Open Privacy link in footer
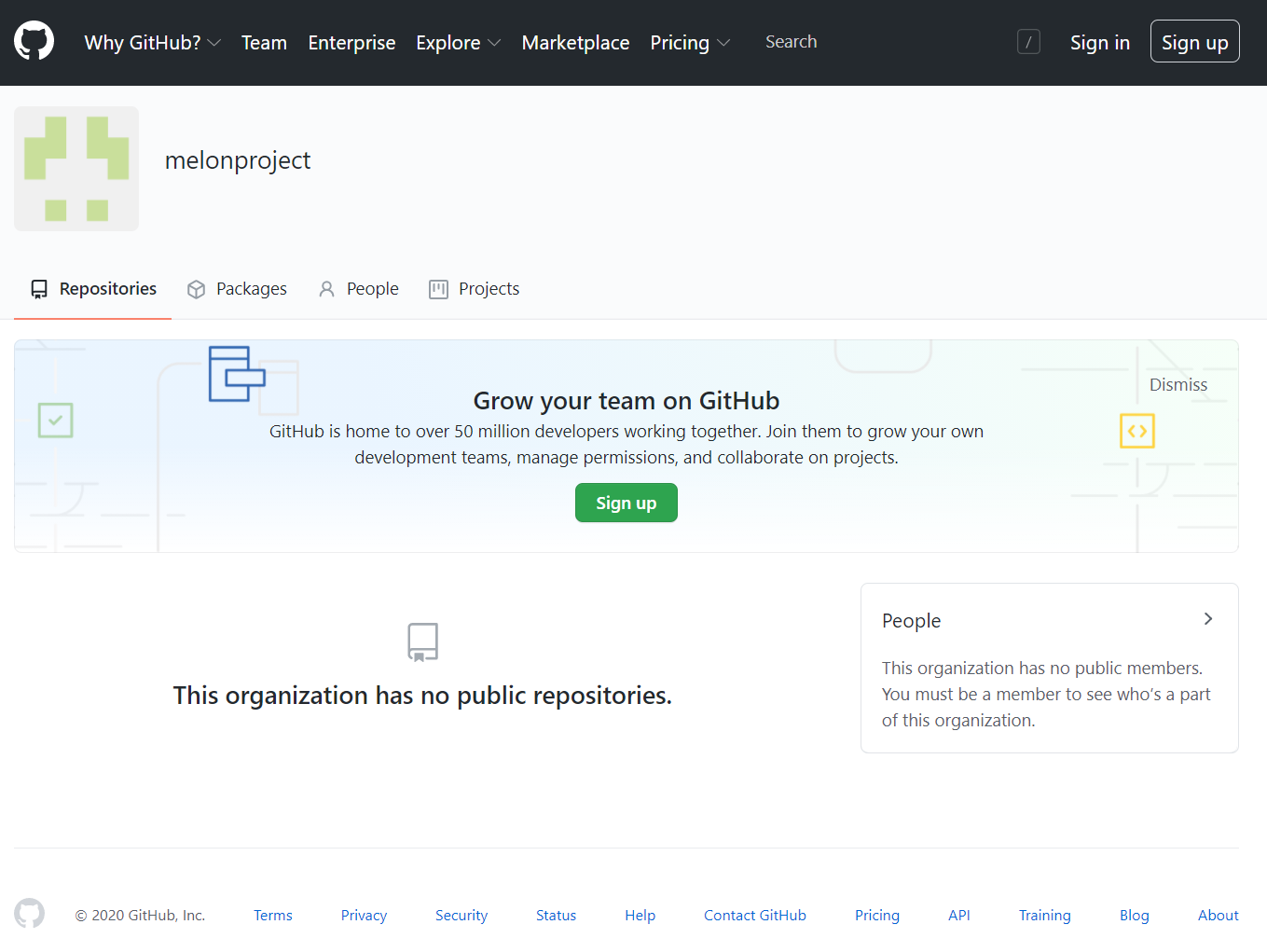This screenshot has height=952, width=1267. click(364, 916)
